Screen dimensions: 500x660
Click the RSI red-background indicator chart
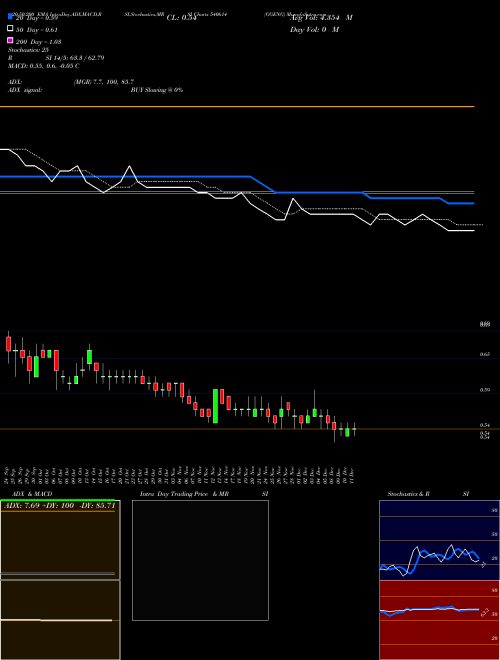439,620
